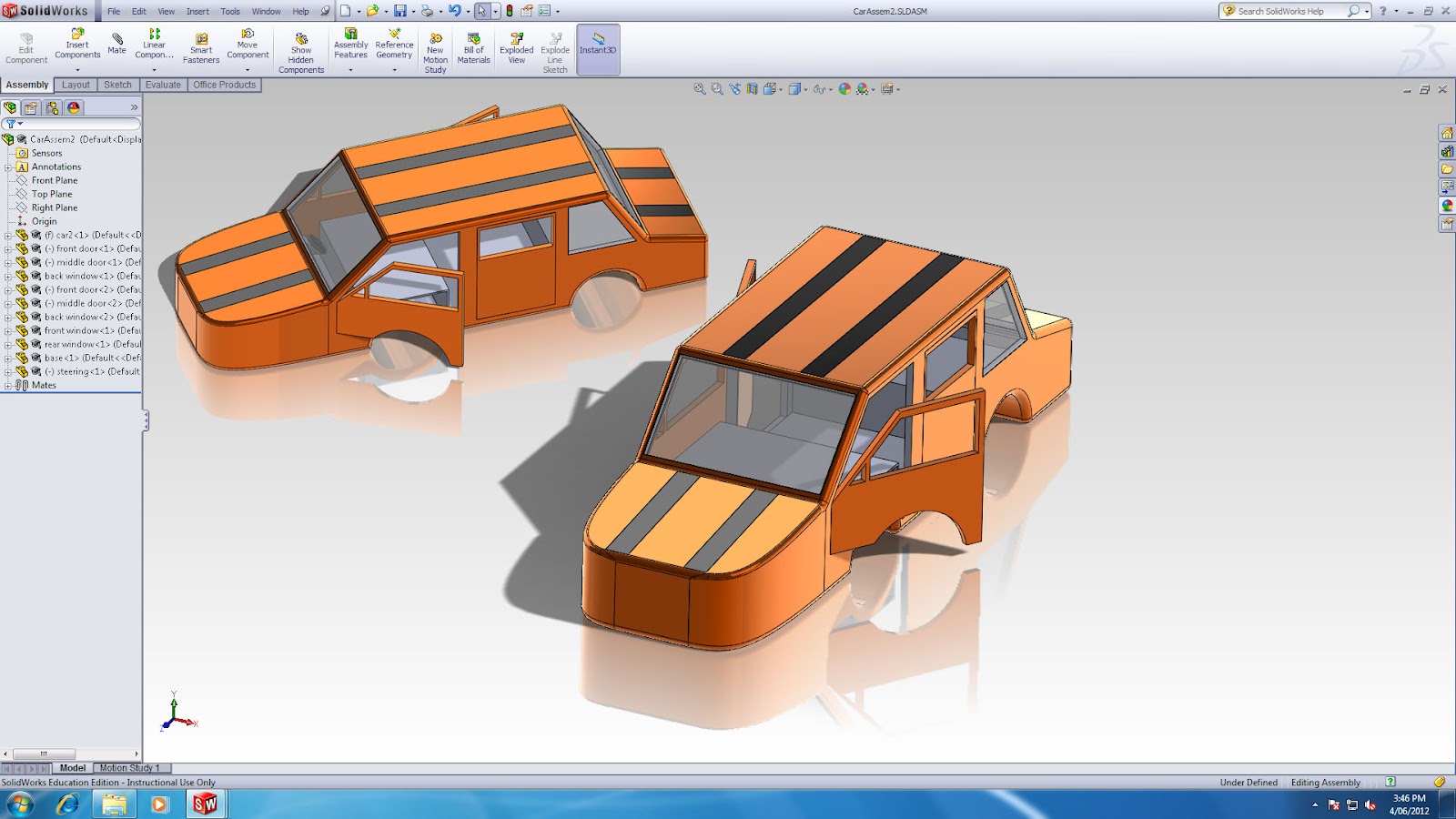Click the Exploded View tool
Screen dimensions: 1456x819
coord(516,48)
